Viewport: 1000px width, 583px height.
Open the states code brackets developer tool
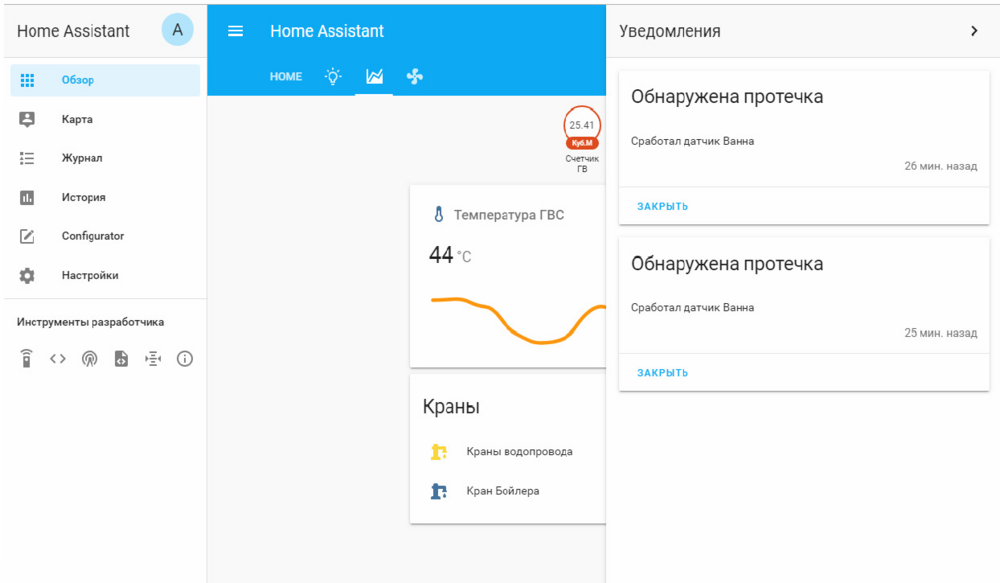[57, 358]
